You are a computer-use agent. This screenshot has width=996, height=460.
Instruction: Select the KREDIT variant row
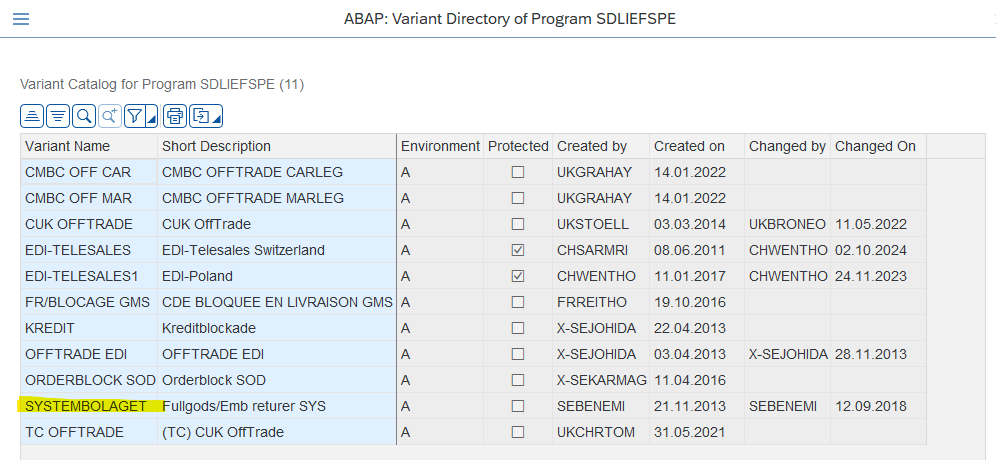tap(49, 328)
